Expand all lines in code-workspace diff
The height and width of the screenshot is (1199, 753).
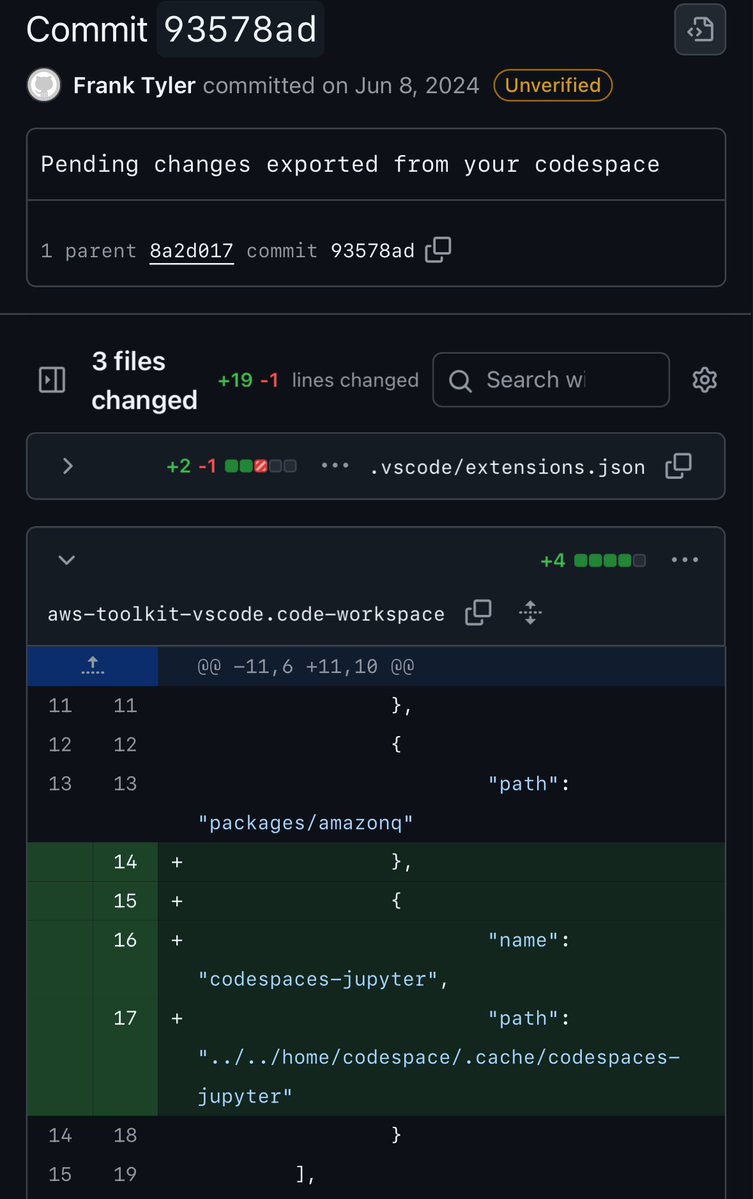pos(530,612)
